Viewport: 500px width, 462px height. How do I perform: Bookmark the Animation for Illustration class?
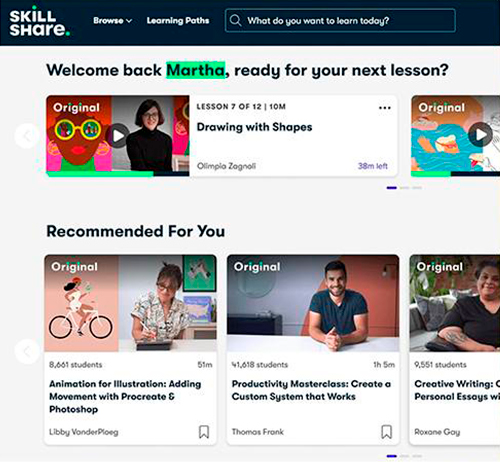204,432
